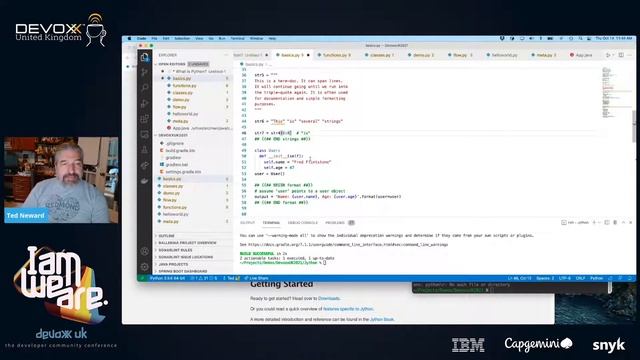Viewport: 640px width, 360px height.
Task: Open the Run button dropdown arrow
Action: click(612, 55)
